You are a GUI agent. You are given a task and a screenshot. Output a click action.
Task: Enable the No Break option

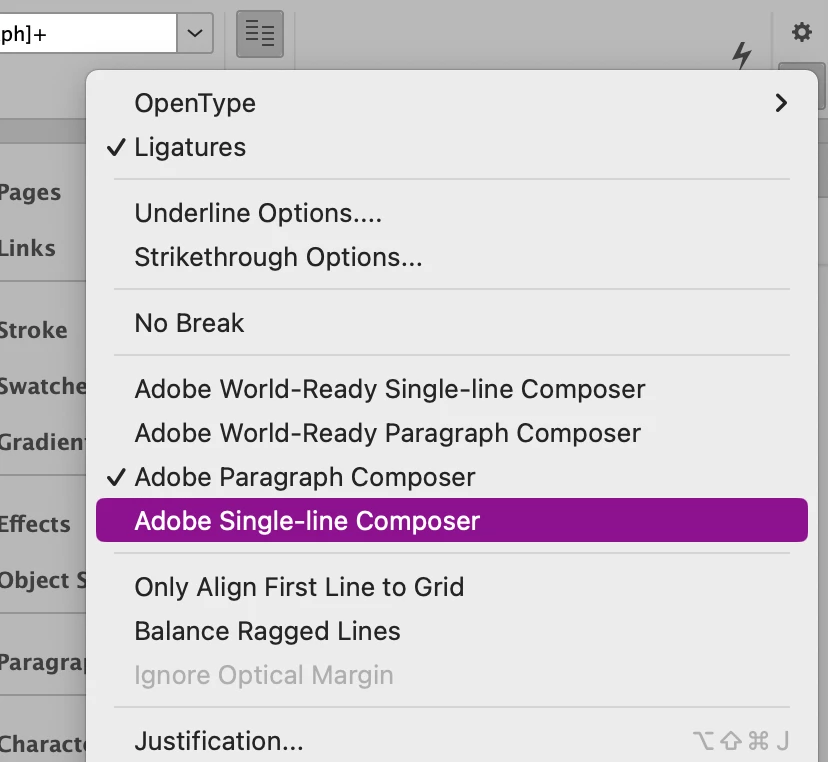click(x=189, y=323)
